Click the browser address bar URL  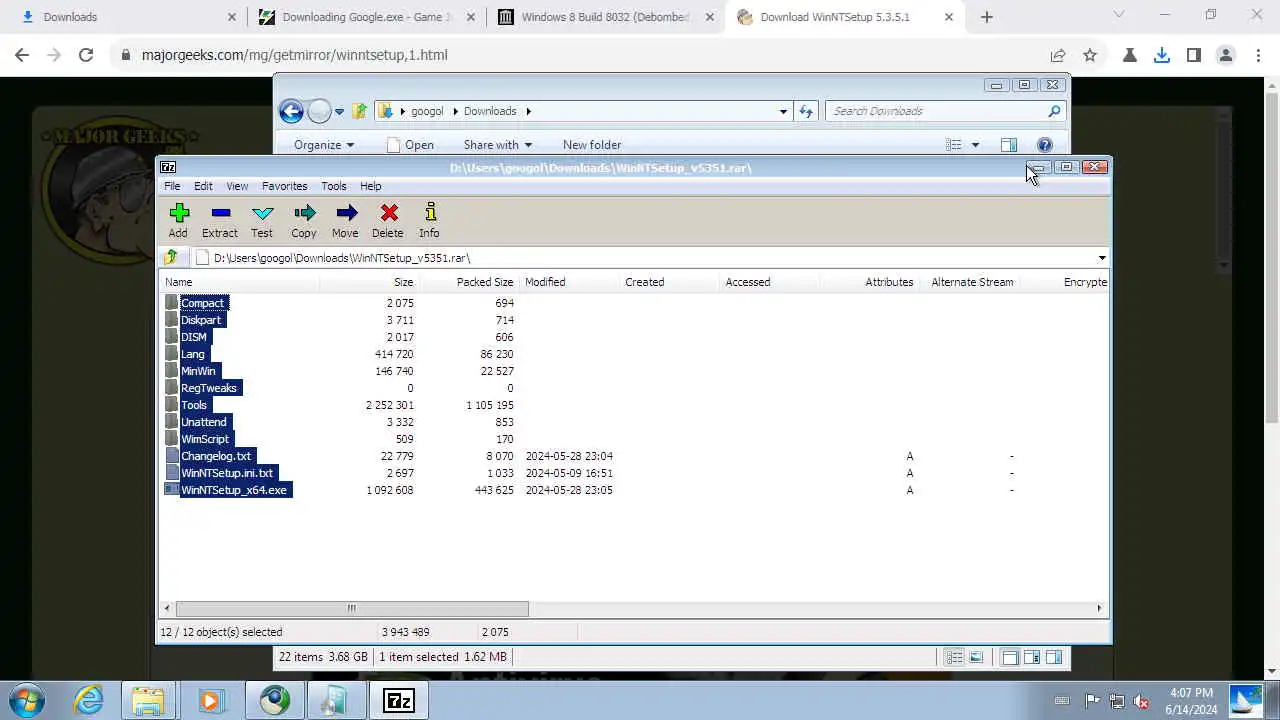(x=294, y=55)
